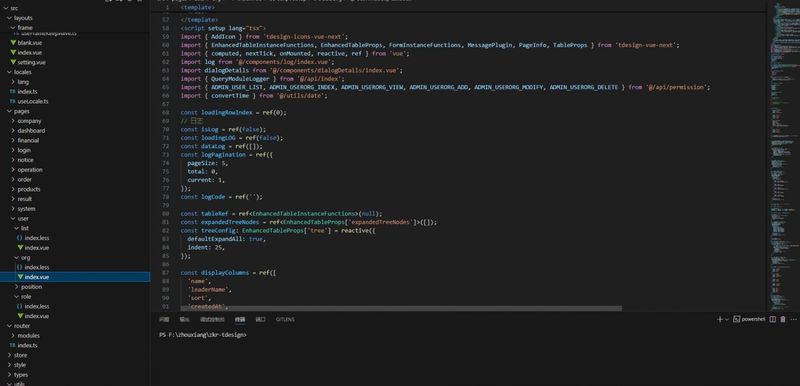This screenshot has height=386, width=800.
Task: Switch to the 终端 panel tab
Action: click(240, 320)
